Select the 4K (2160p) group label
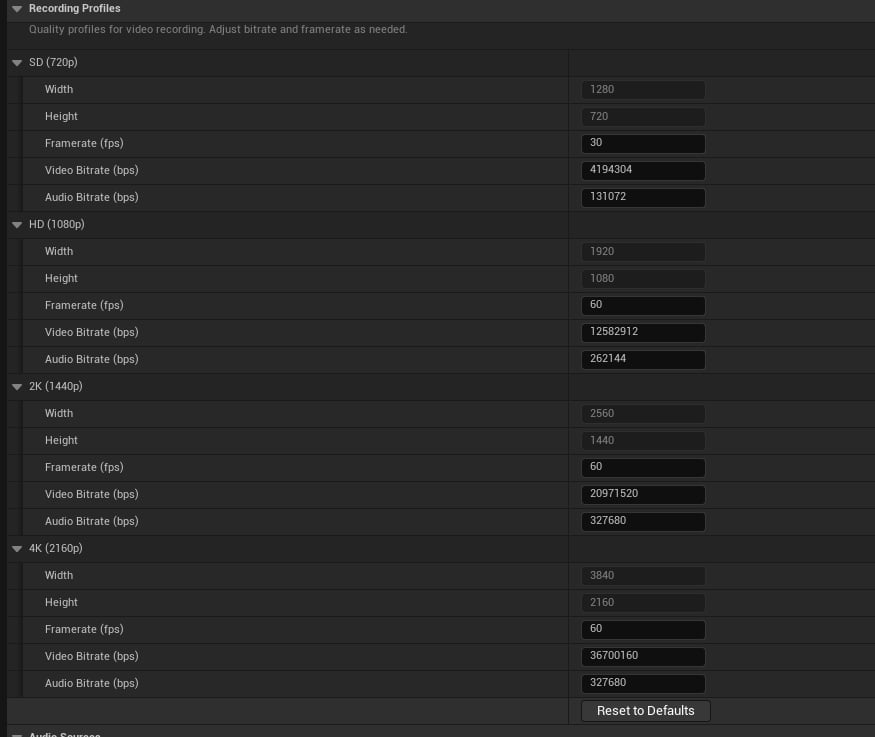The width and height of the screenshot is (875, 737). 56,548
